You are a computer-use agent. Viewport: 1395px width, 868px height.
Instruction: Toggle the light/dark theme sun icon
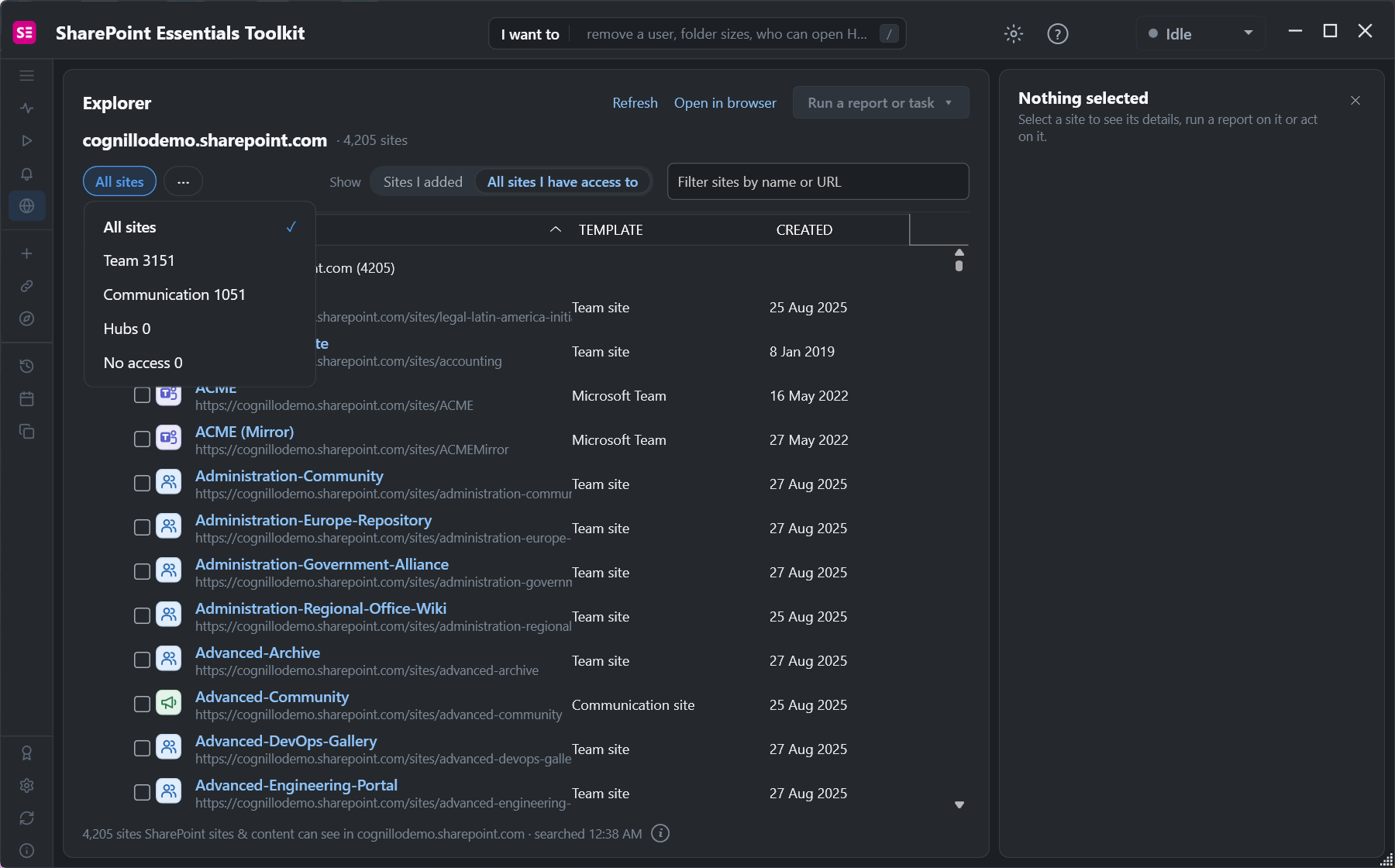(1014, 33)
